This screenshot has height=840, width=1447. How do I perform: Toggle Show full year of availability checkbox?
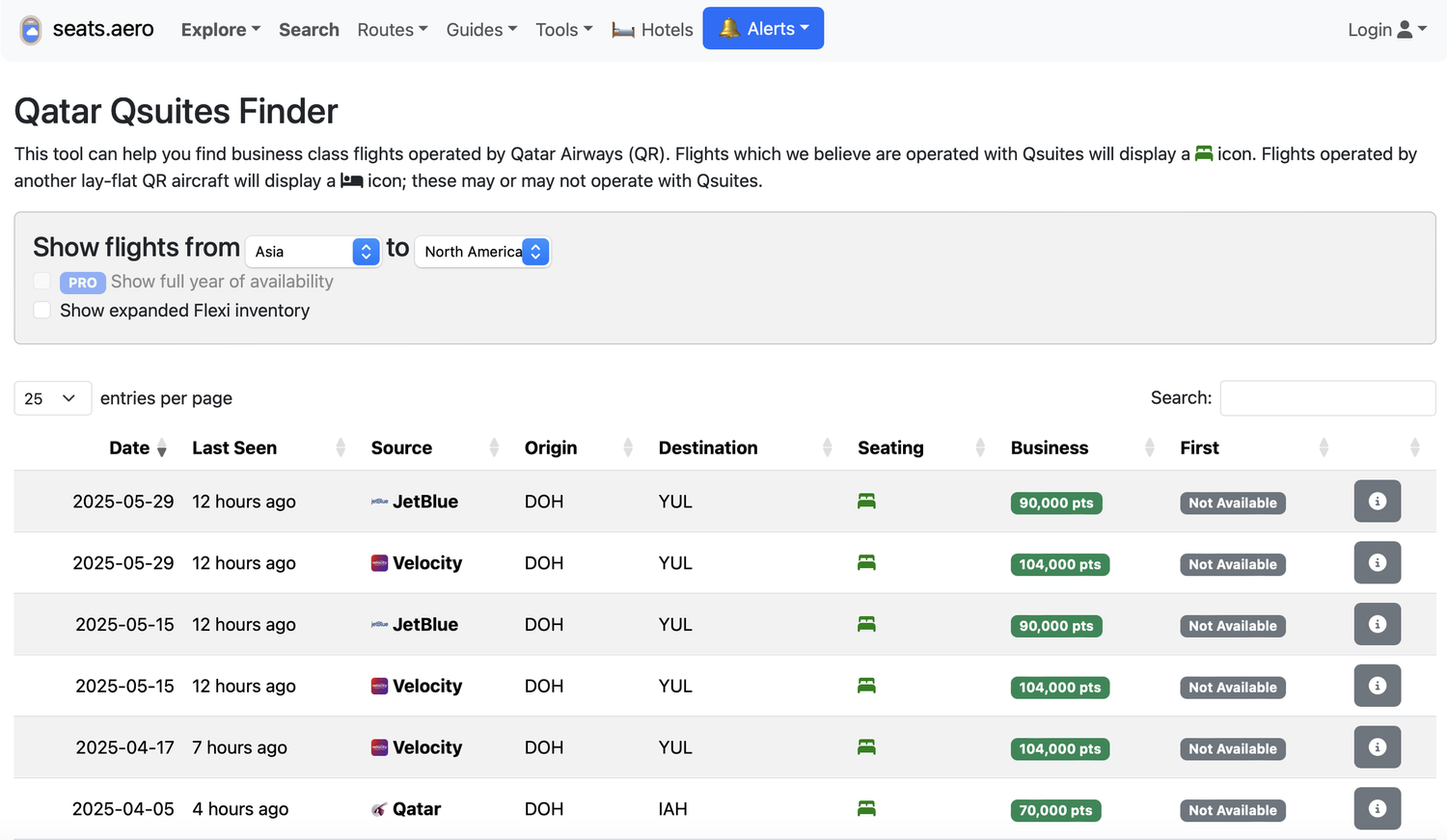(42, 282)
